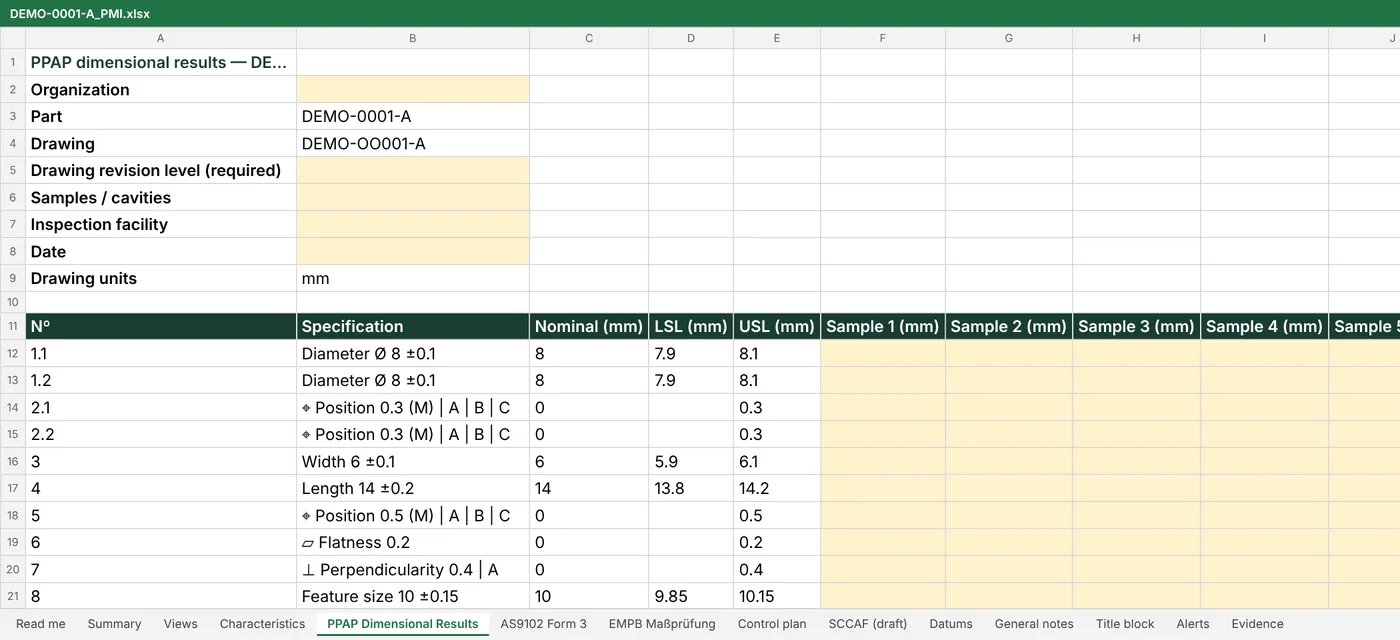Click the Sample 1 cell for characteristic 1.1
The width and height of the screenshot is (1400, 640).
(x=883, y=353)
